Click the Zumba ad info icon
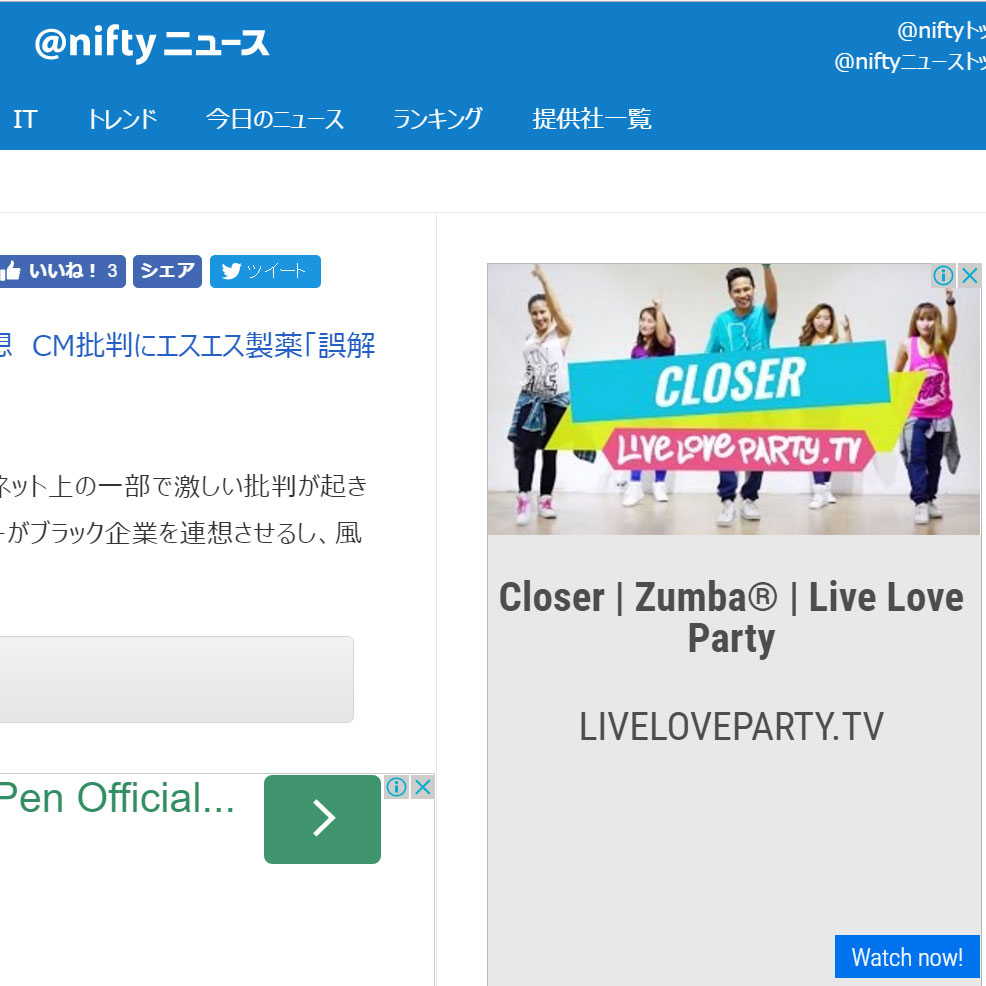 943,275
